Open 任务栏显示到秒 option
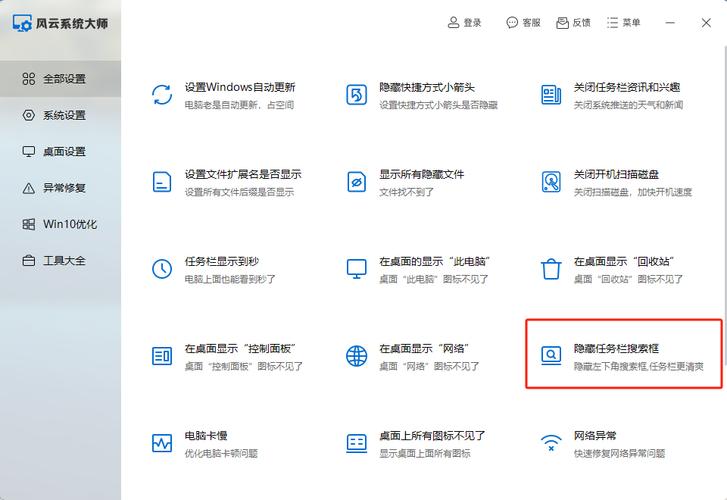 click(x=222, y=262)
